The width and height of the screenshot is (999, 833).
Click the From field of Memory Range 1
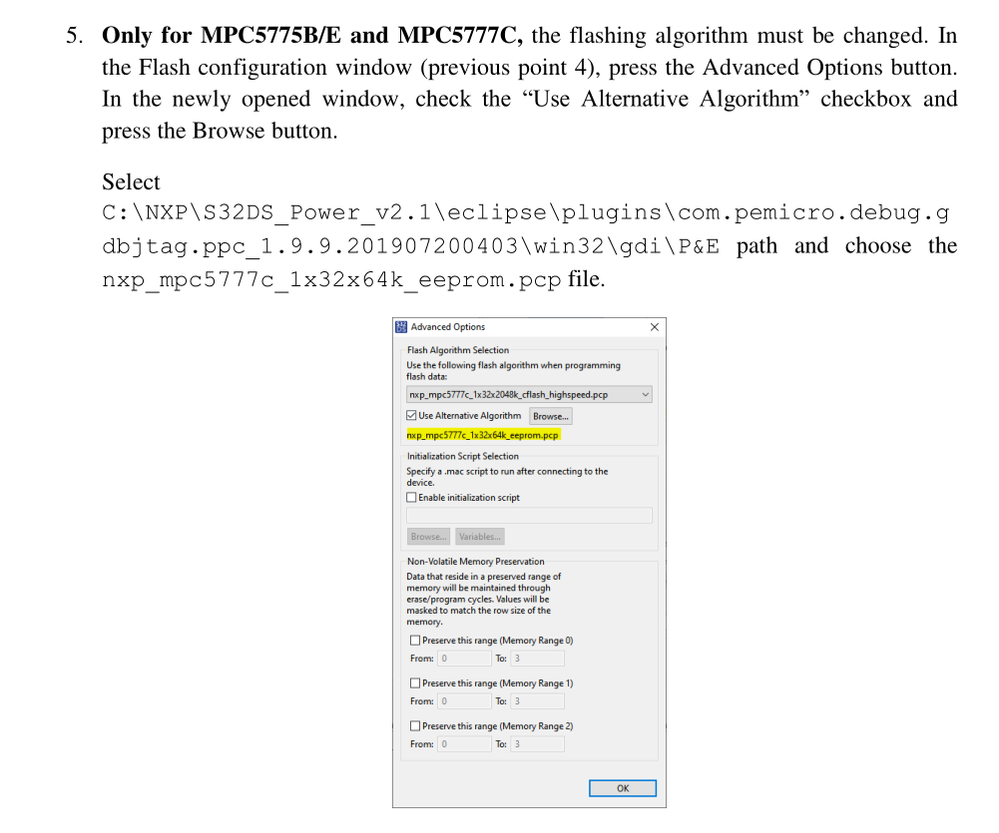[464, 701]
